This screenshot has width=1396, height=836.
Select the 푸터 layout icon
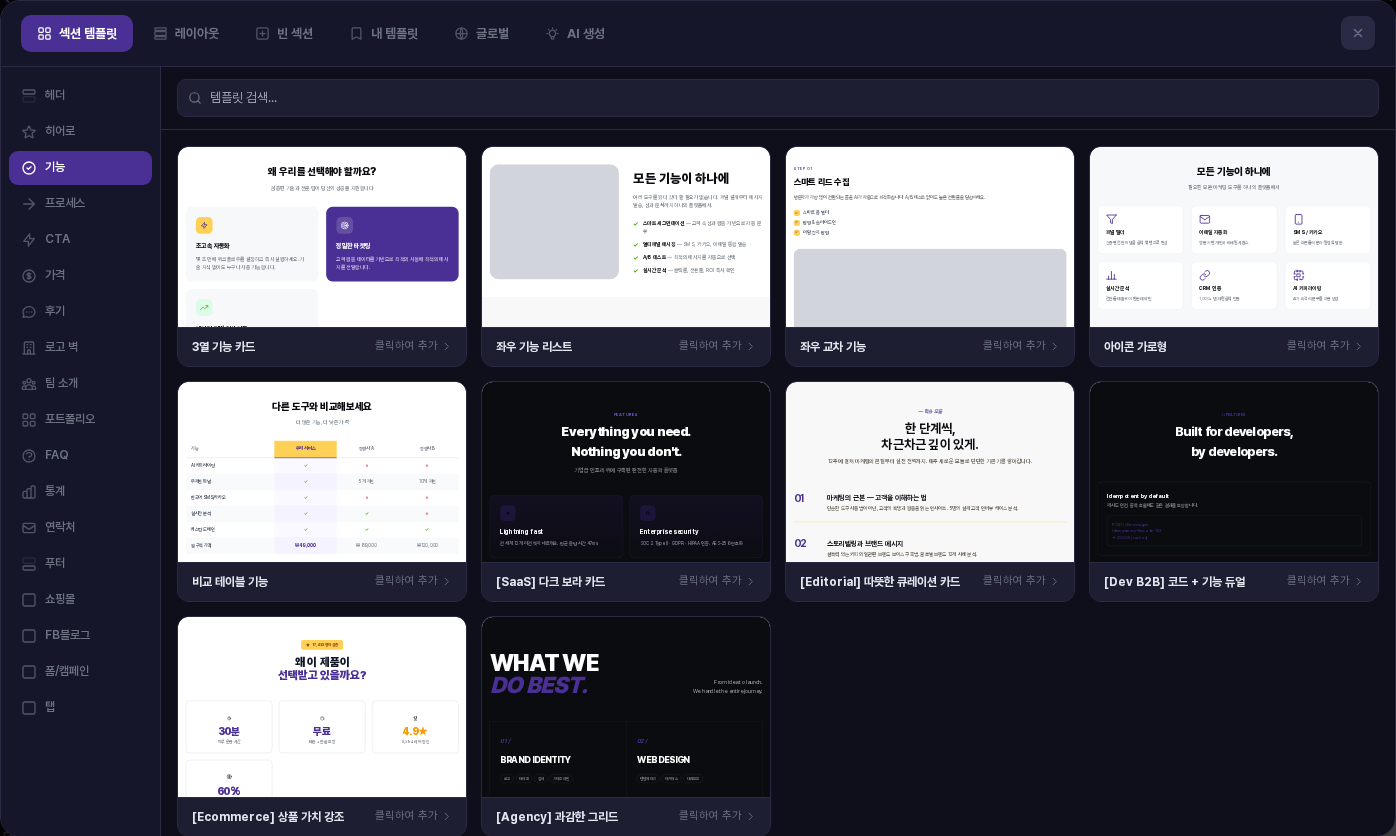pos(29,563)
